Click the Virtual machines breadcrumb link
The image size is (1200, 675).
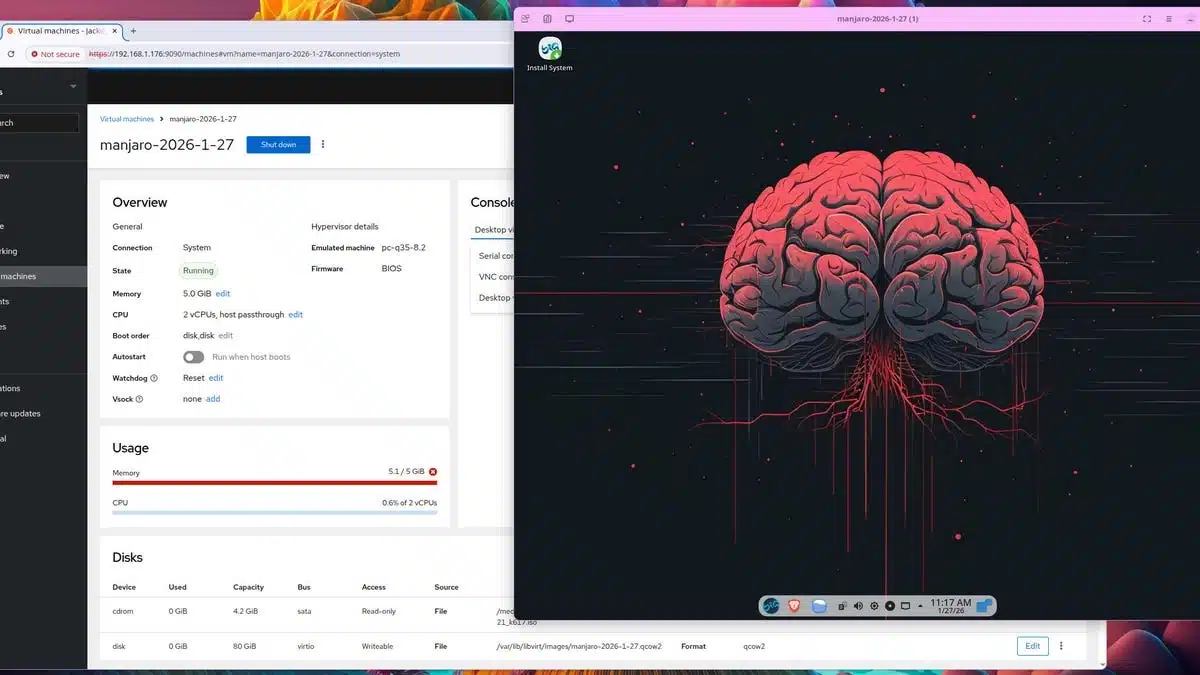click(127, 119)
